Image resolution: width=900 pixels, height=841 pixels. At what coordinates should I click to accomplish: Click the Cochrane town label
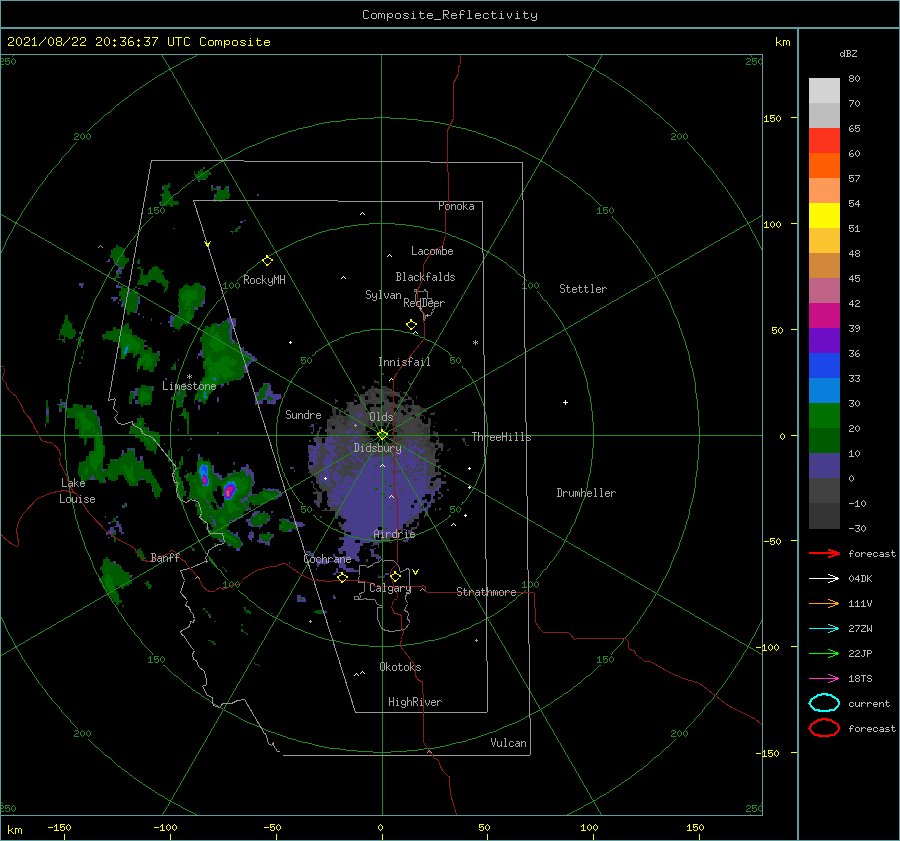[x=327, y=559]
